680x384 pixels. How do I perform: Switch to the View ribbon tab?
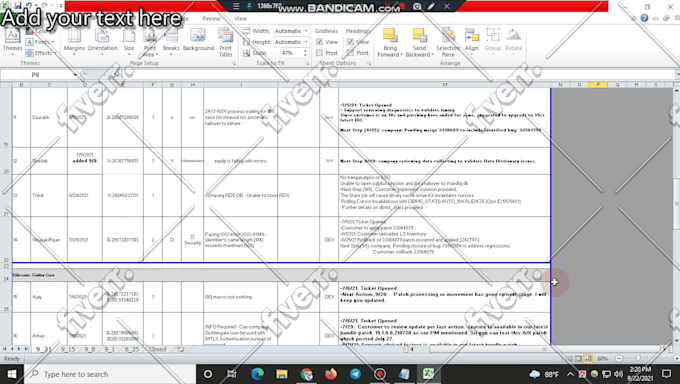coord(240,19)
